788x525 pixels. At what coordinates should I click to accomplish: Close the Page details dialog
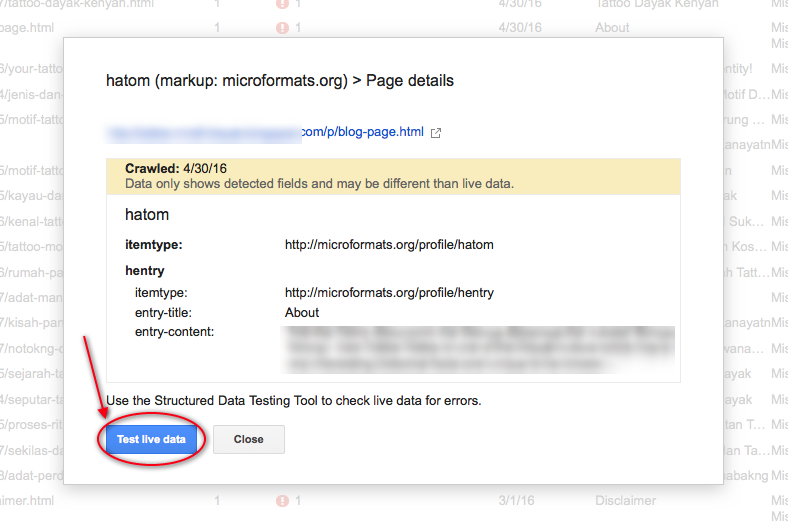pos(249,439)
